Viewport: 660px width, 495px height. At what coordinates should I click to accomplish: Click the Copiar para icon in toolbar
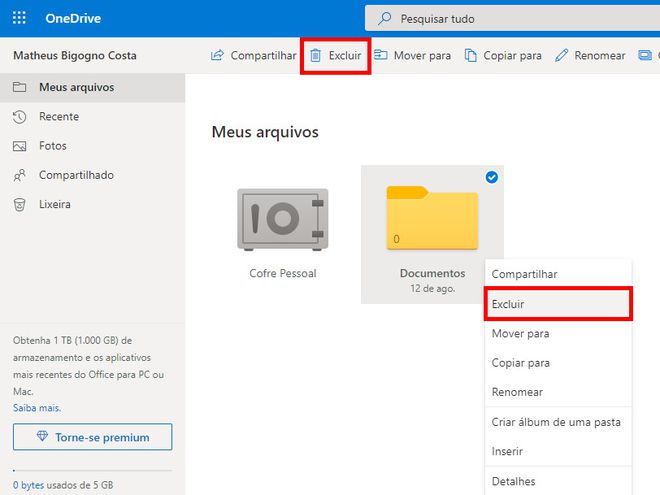(x=470, y=55)
